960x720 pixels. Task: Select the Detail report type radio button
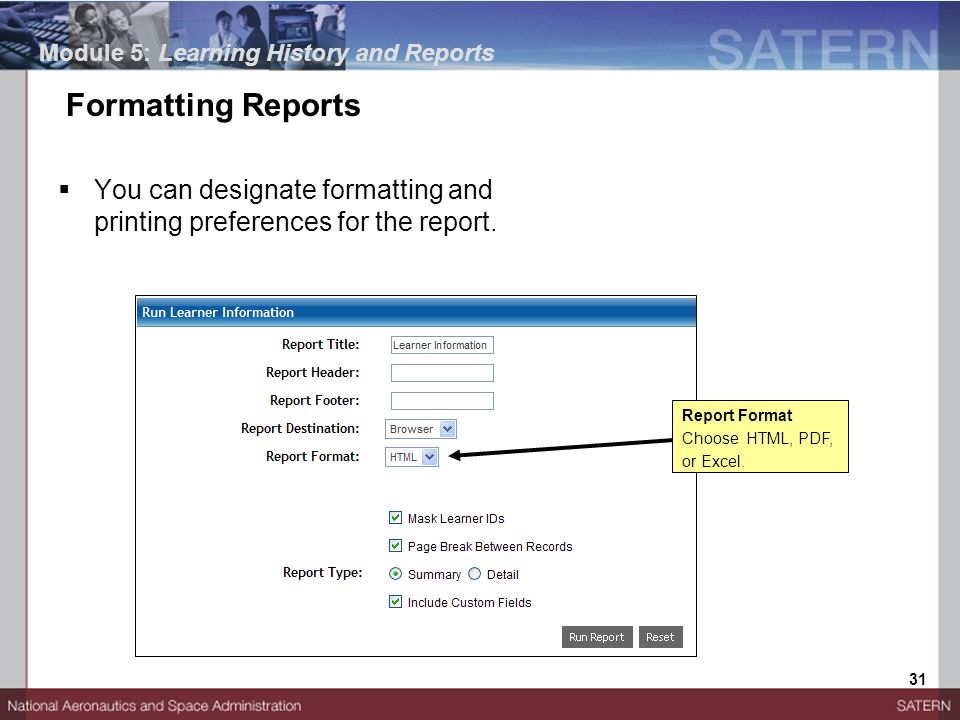tap(474, 574)
